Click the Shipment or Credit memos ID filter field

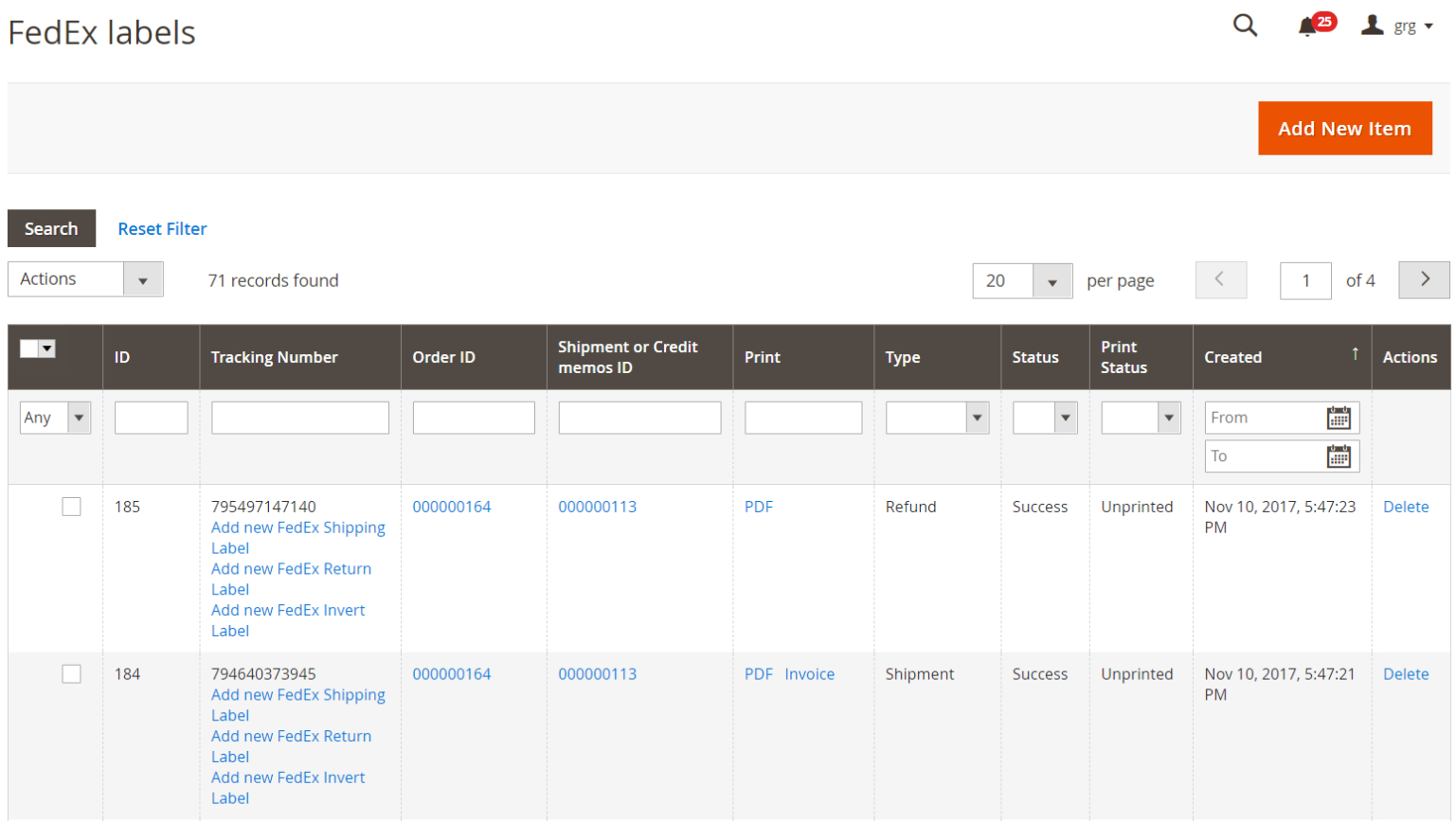coord(639,418)
